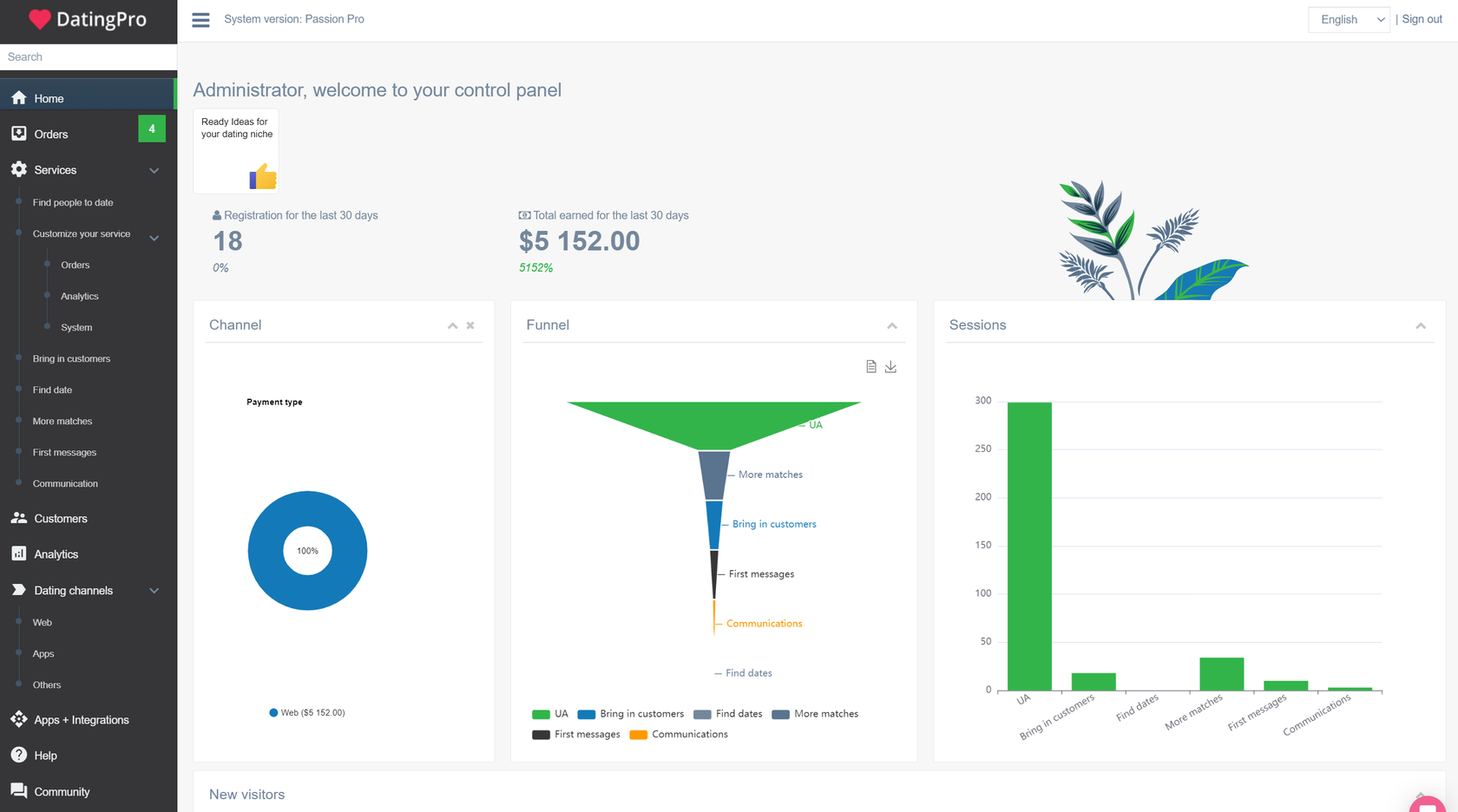Toggle Communications series in Funnel legend
This screenshot has height=812, width=1458.
pos(679,735)
